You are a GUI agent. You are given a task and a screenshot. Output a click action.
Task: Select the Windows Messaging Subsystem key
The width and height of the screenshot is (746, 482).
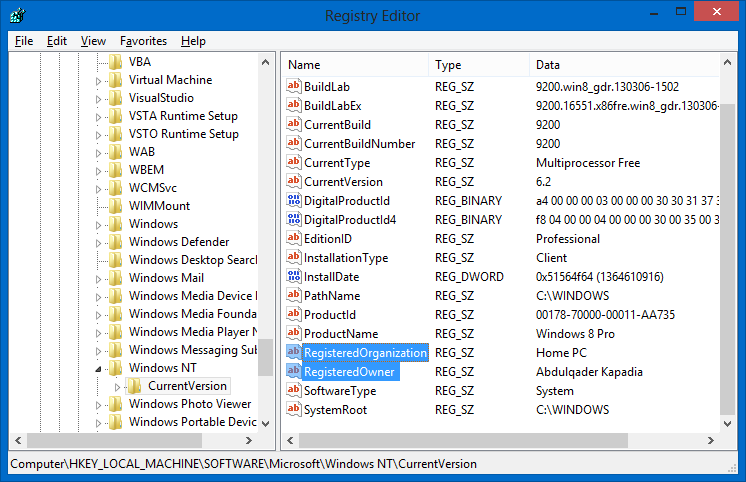click(193, 350)
